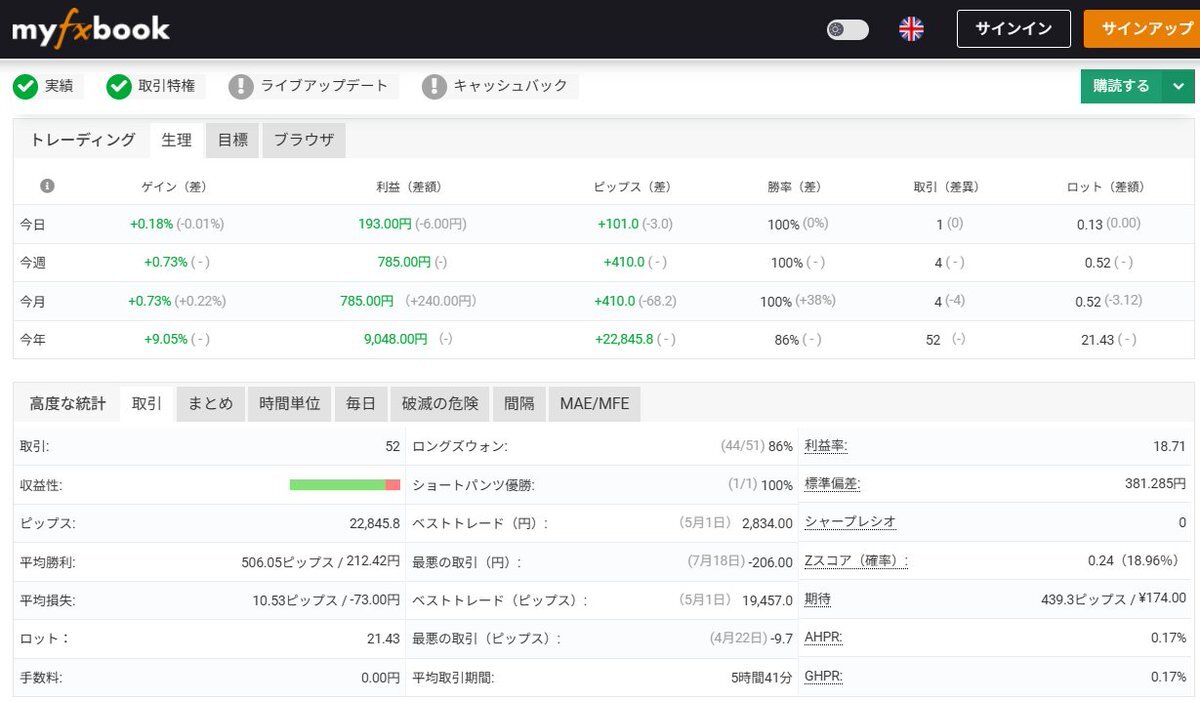
Task: Click the ロングズウォン 86% value
Action: click(780, 446)
